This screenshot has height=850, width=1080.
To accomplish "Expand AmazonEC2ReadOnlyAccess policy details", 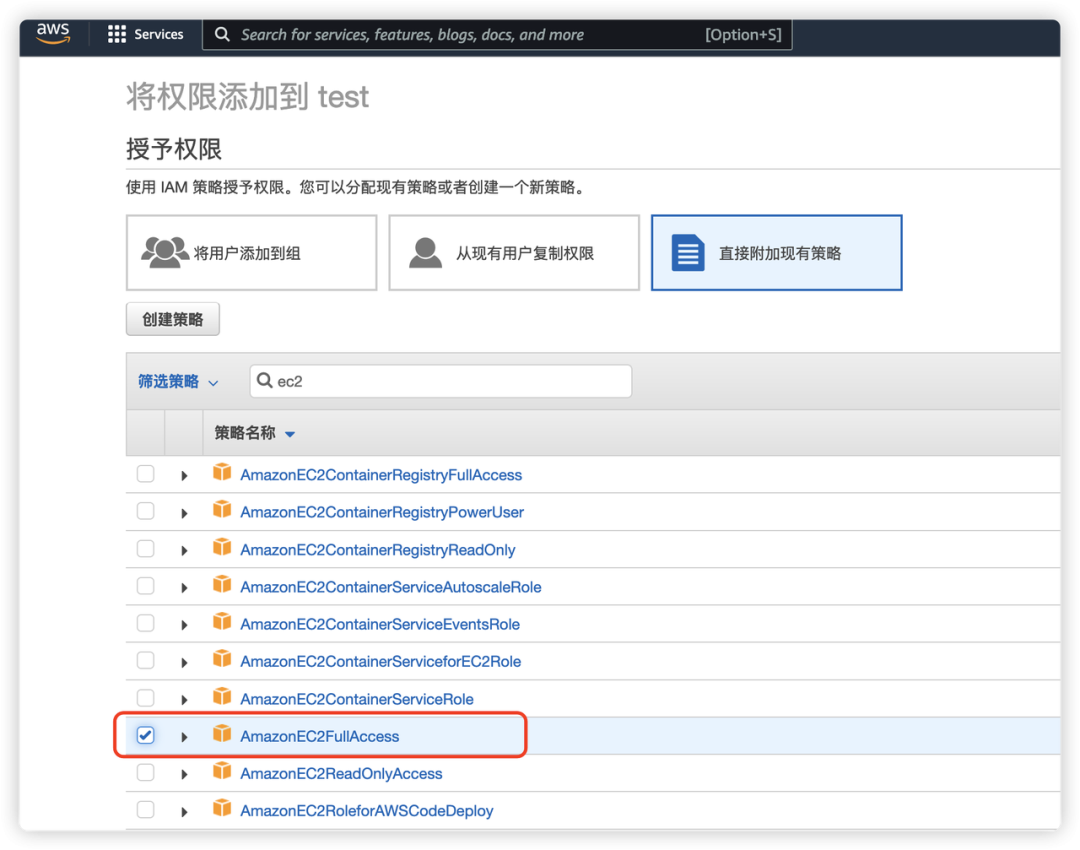I will click(x=184, y=774).
